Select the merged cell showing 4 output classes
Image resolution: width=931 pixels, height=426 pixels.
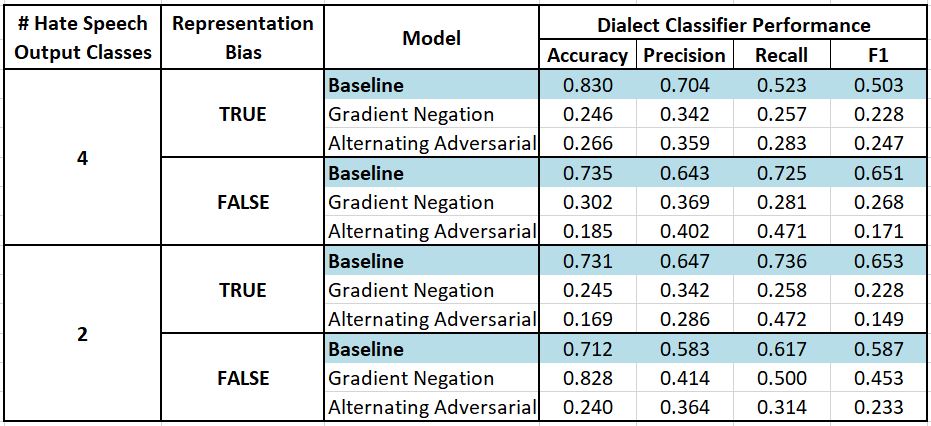click(x=82, y=158)
